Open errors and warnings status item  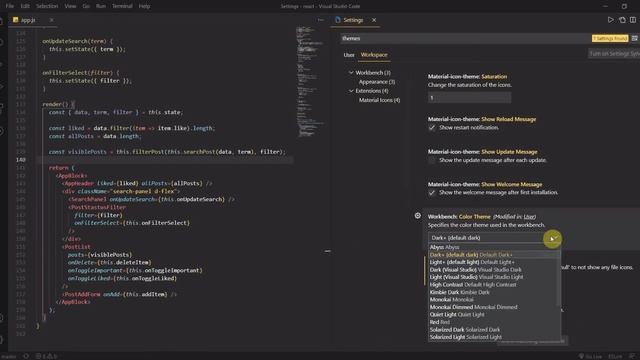[x=46, y=356]
